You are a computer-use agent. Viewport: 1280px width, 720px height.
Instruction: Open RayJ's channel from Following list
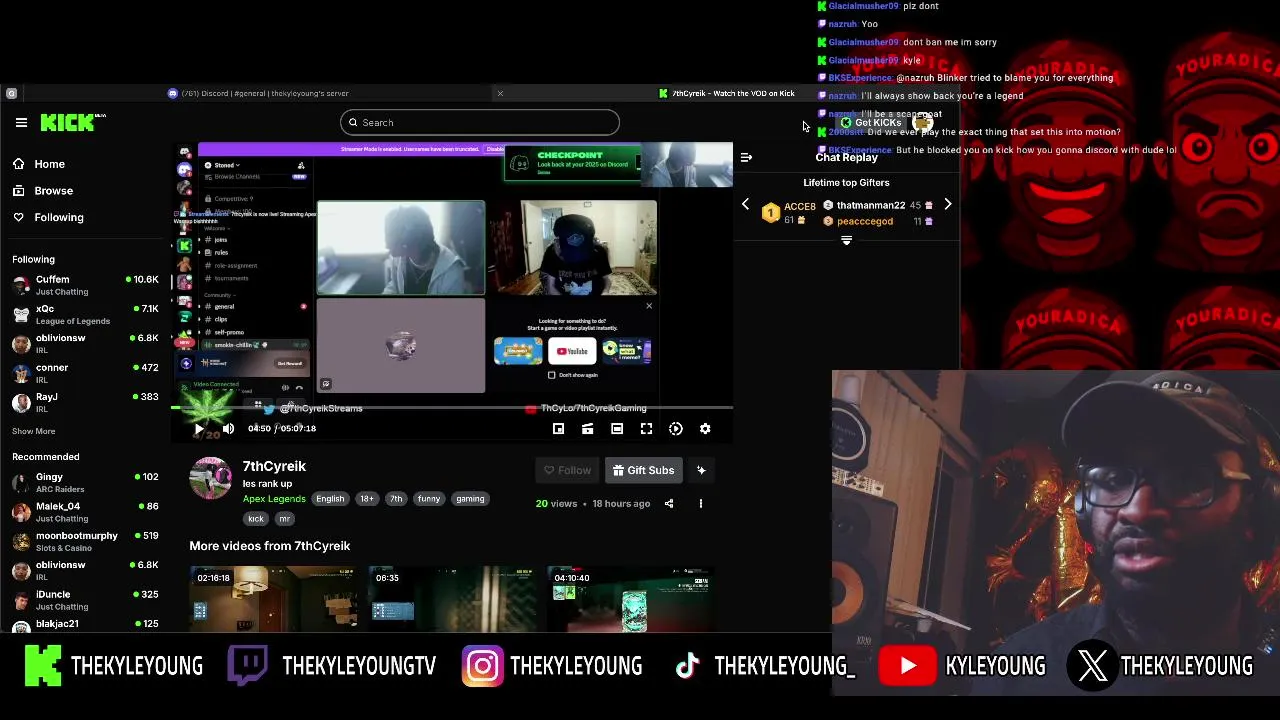click(x=85, y=402)
